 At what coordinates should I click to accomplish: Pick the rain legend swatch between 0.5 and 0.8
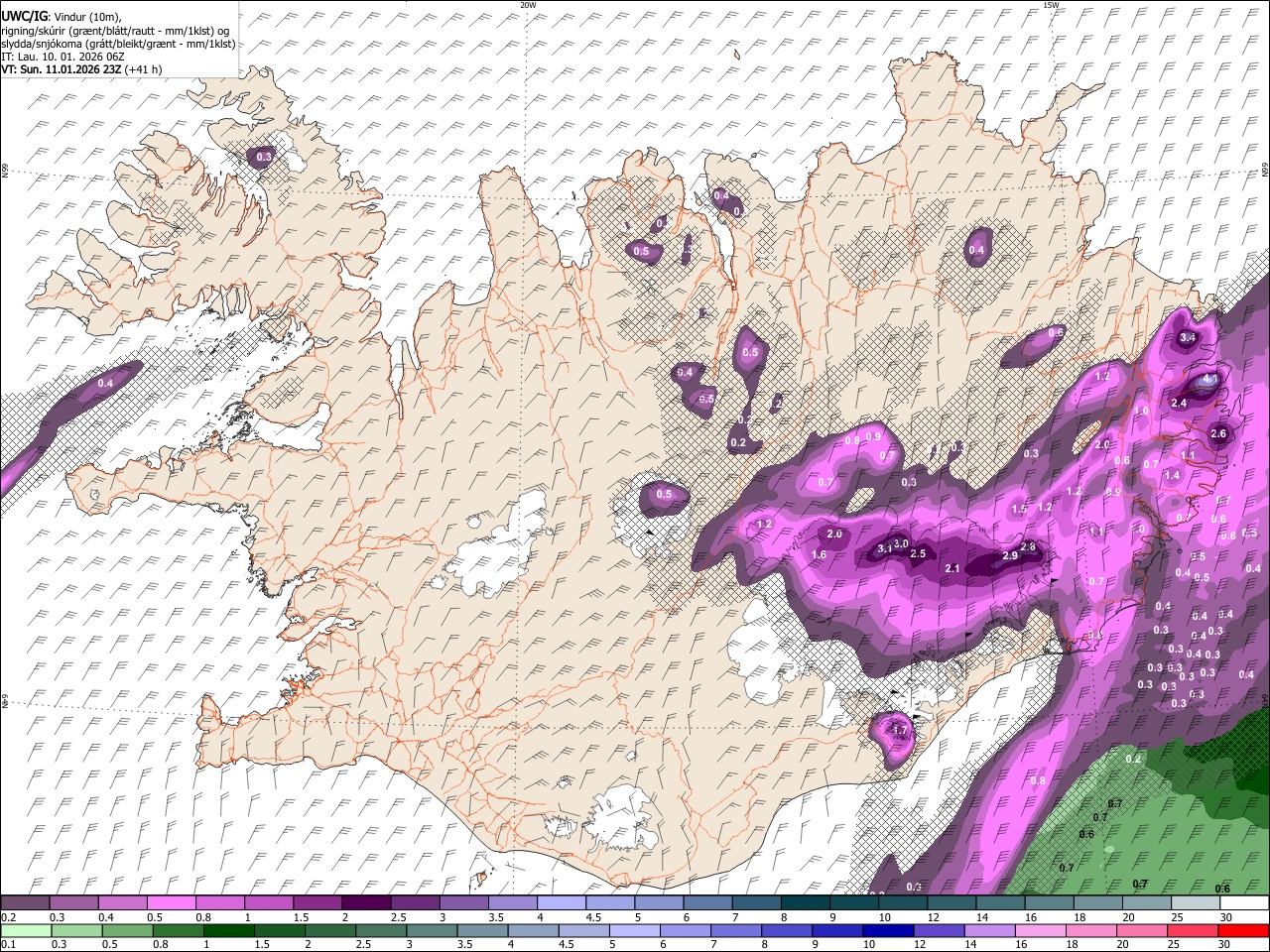click(x=127, y=930)
